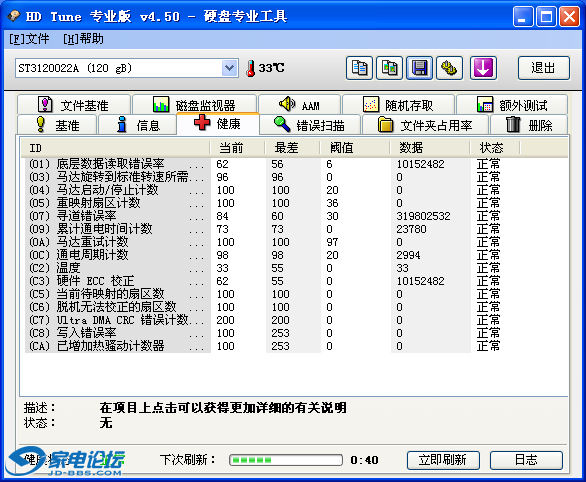
Task: Click the HD Tune title bar icon
Action: [14, 16]
